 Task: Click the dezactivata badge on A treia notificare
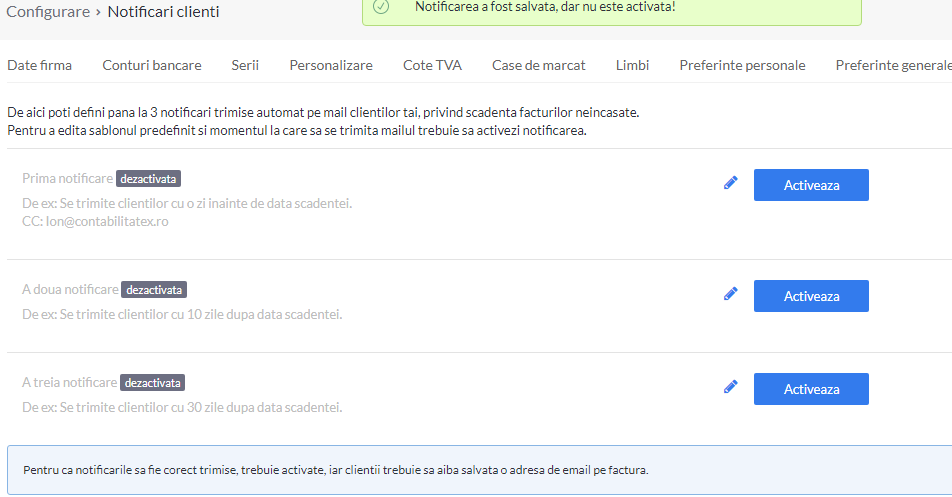coord(152,383)
